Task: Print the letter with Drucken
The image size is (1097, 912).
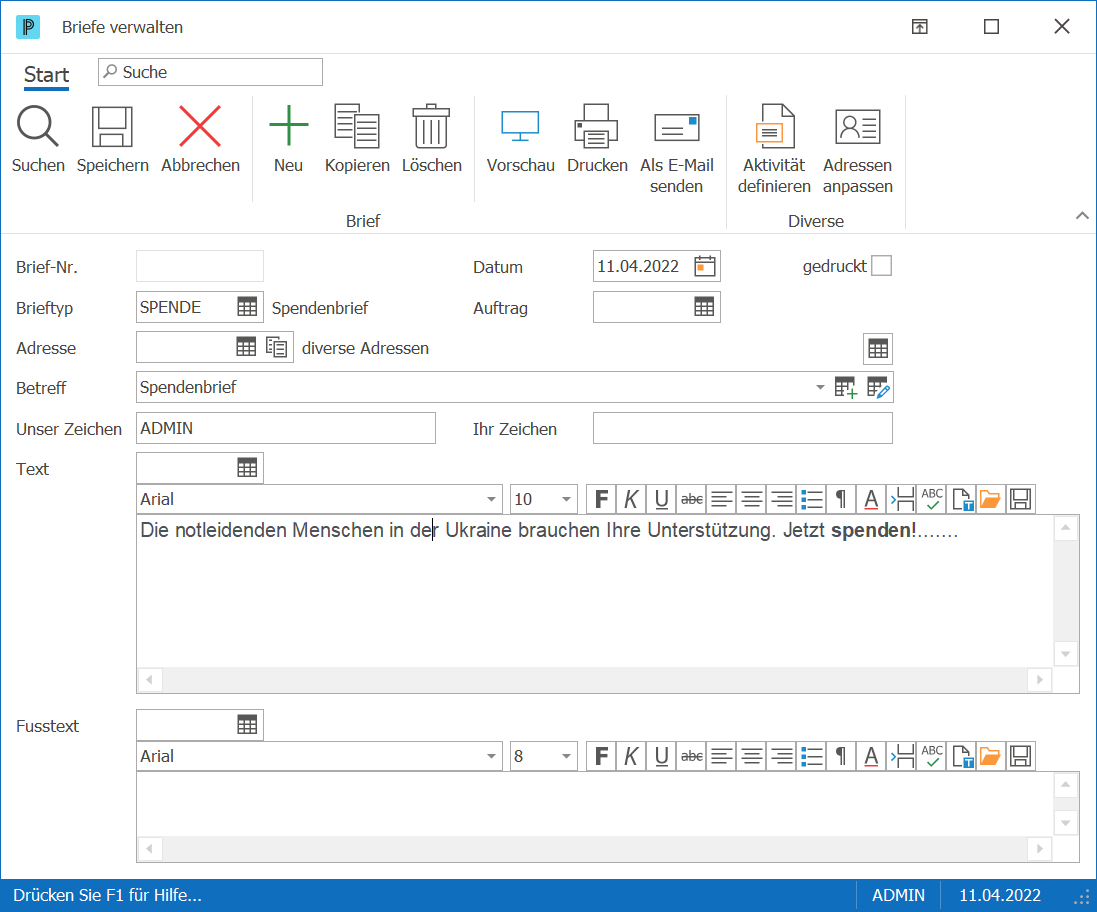Action: (x=597, y=139)
